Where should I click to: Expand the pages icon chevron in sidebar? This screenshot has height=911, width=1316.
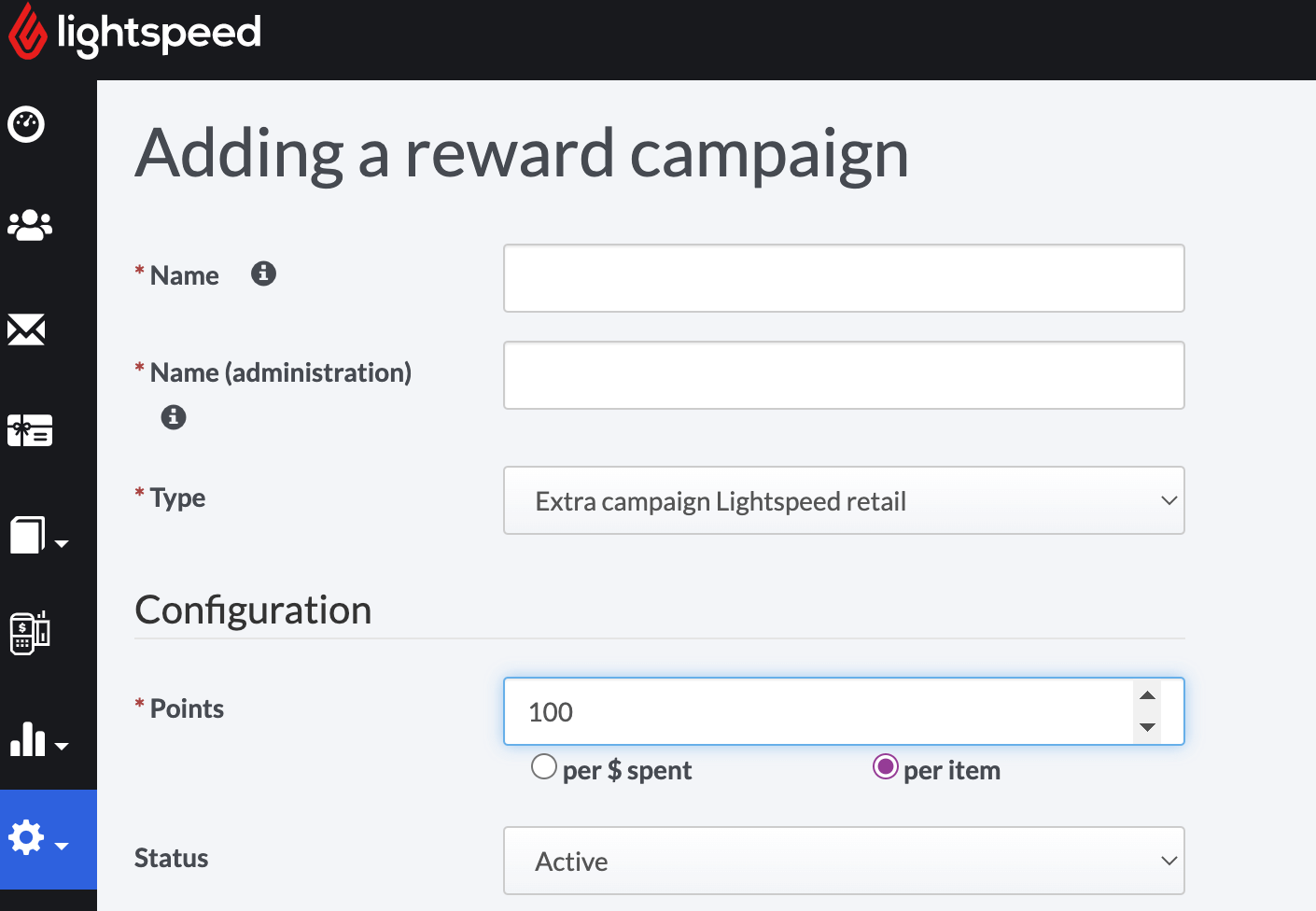[x=62, y=542]
